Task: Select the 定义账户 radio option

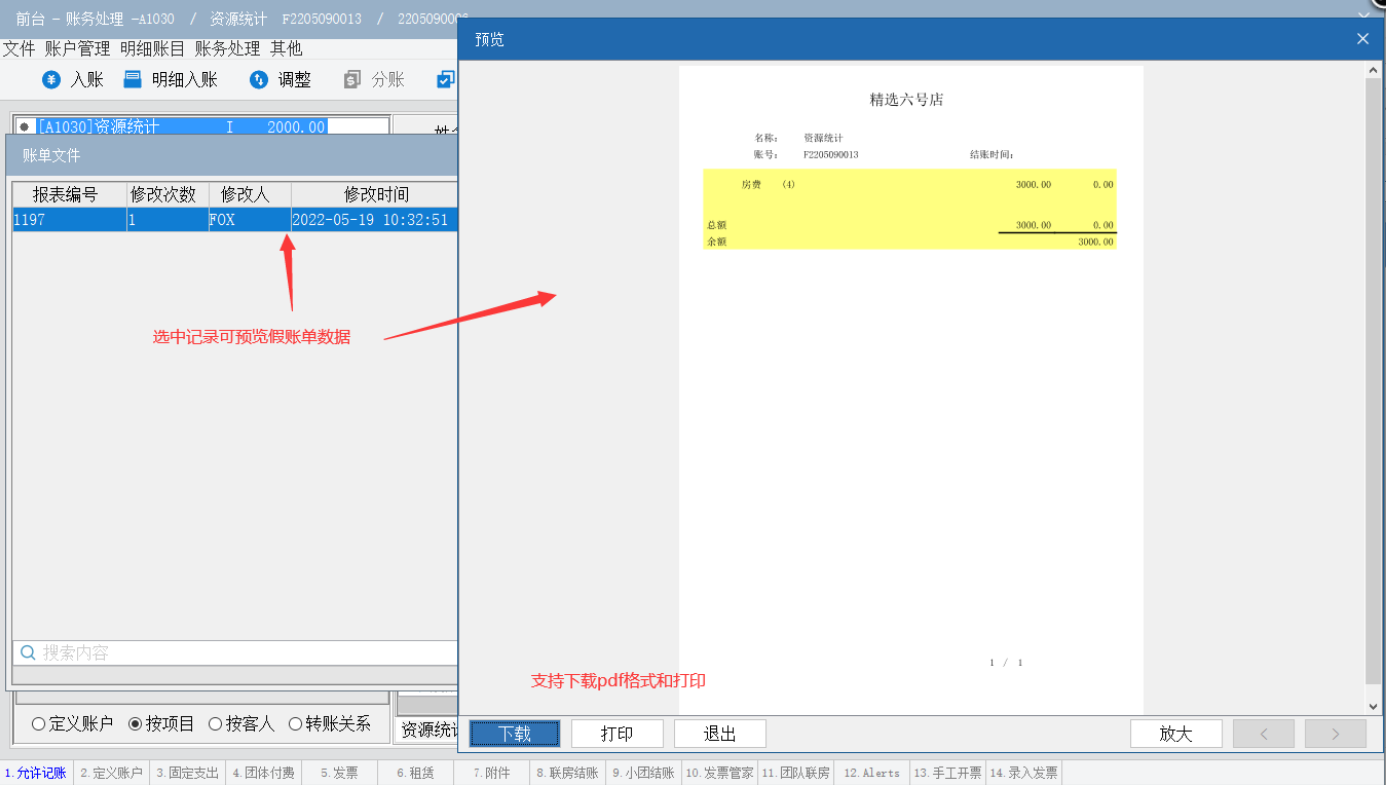Action: (38, 724)
